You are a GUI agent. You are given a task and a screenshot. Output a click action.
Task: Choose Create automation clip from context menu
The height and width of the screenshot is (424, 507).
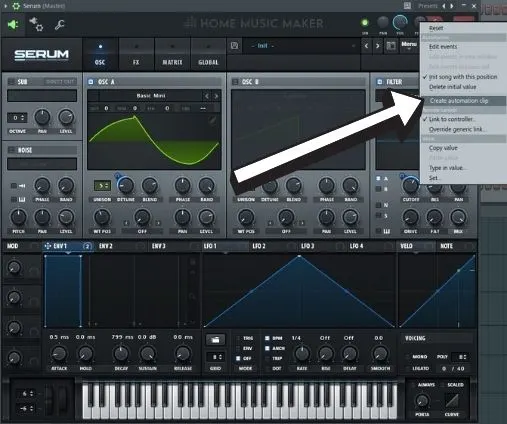[x=464, y=101]
